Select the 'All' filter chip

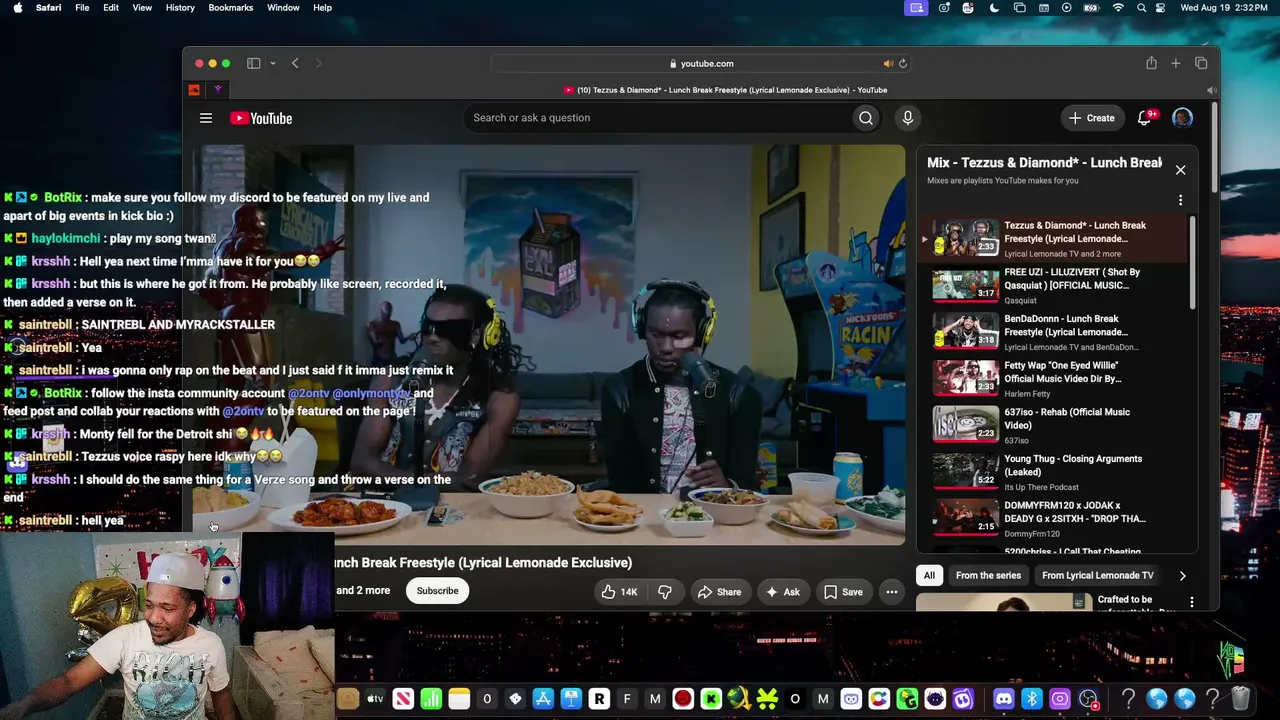click(x=929, y=576)
